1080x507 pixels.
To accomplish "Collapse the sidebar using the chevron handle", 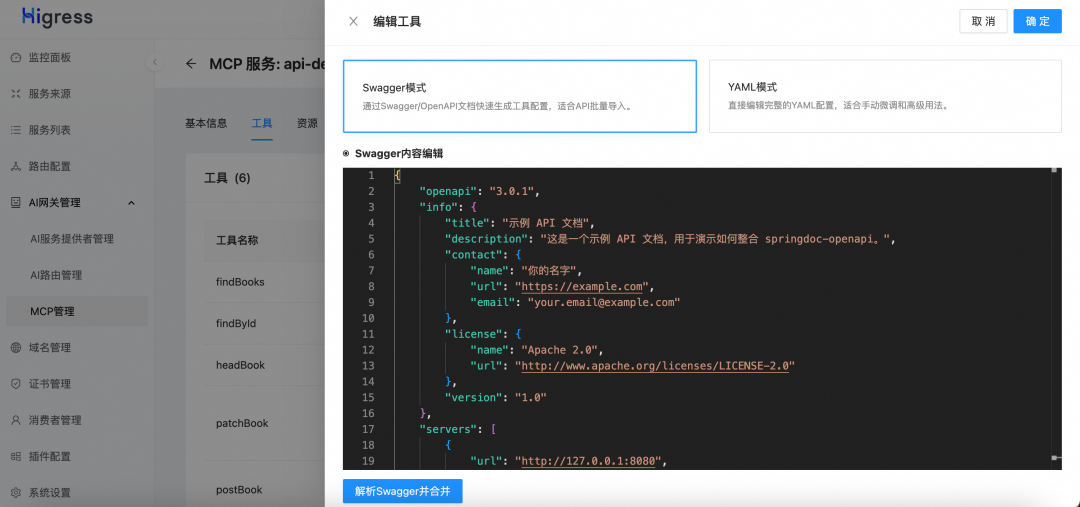I will click(x=155, y=63).
